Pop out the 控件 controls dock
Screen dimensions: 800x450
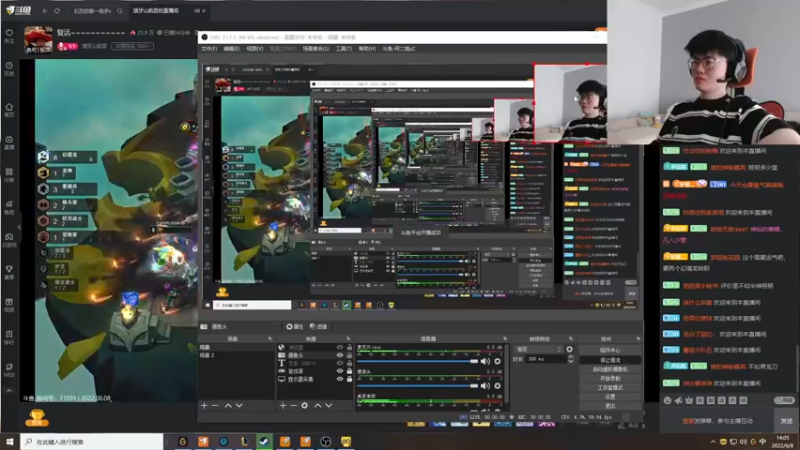pos(638,339)
